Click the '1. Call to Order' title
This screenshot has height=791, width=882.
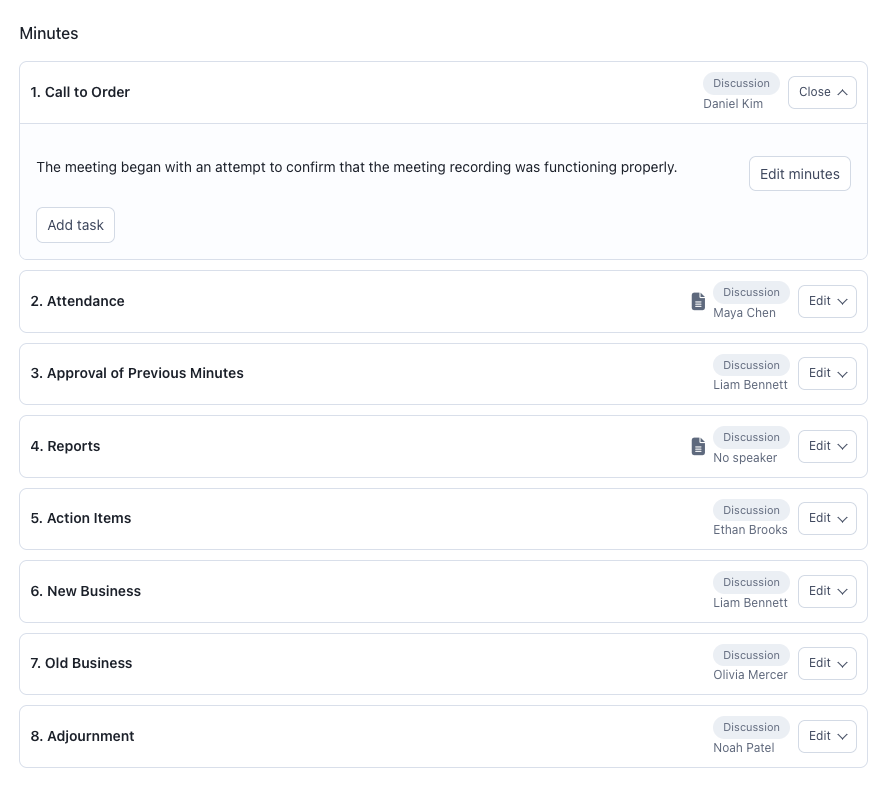click(80, 92)
